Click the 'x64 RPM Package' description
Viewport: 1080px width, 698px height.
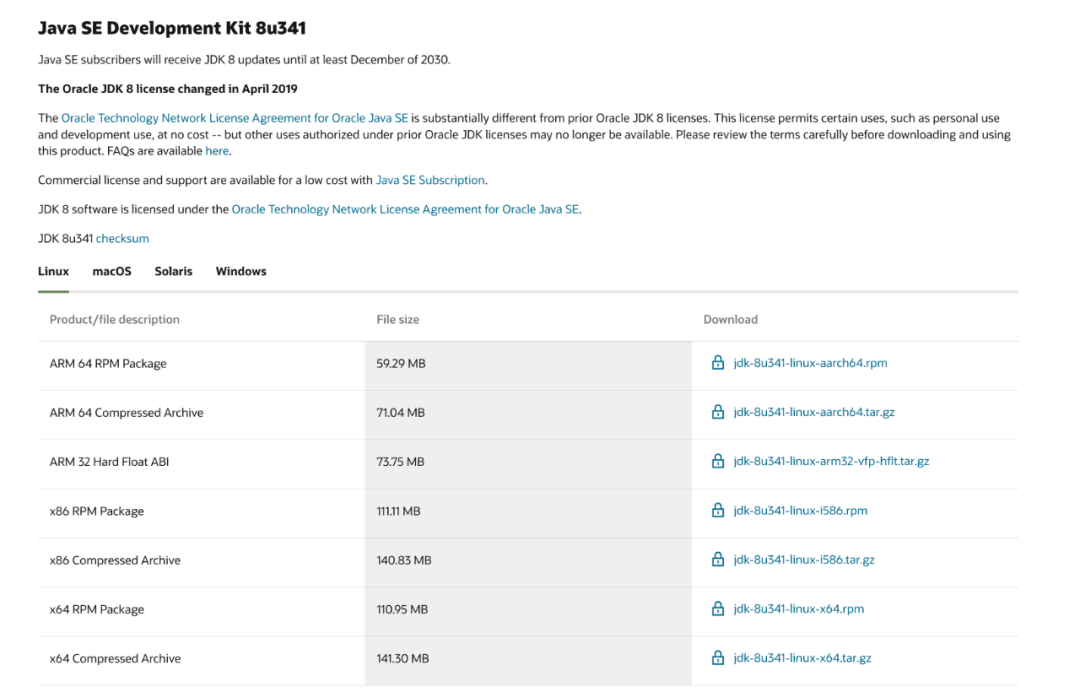click(97, 610)
